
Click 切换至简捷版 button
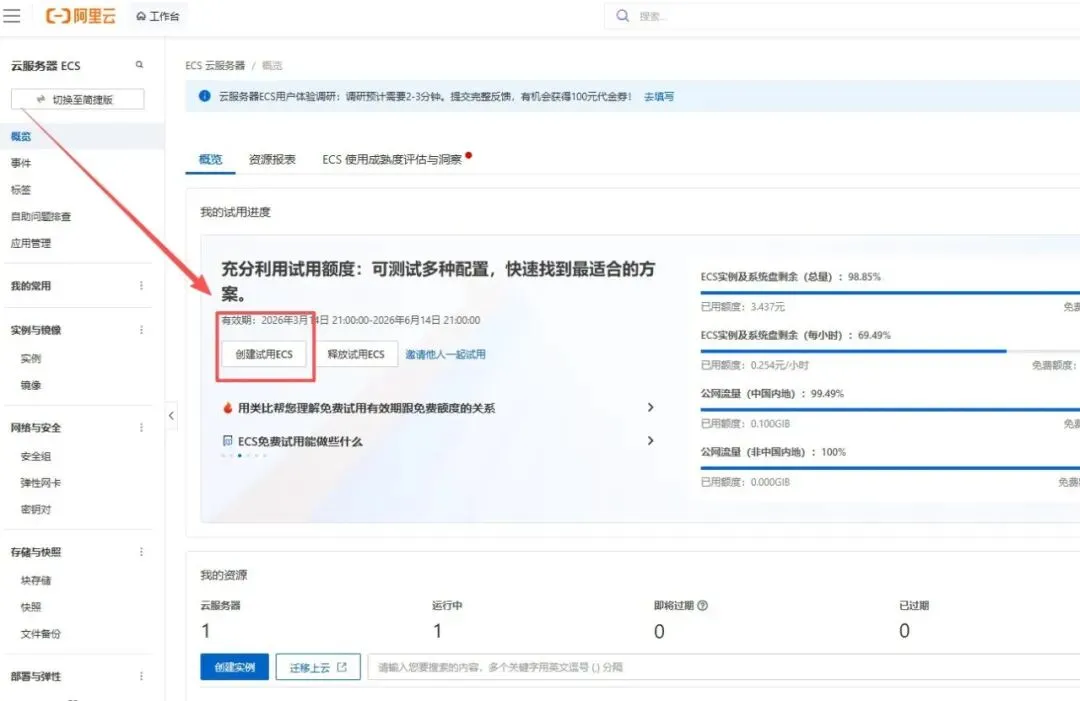coord(78,99)
